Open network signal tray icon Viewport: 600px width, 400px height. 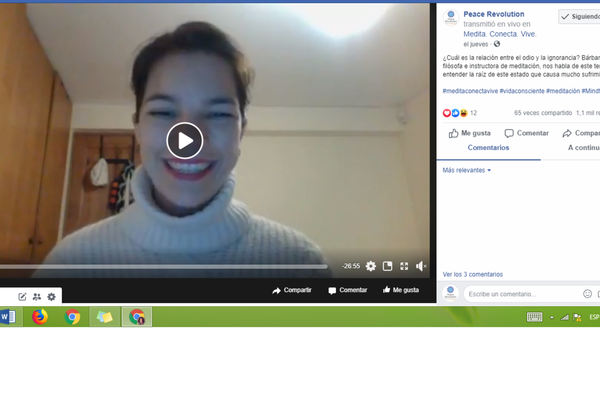(564, 317)
